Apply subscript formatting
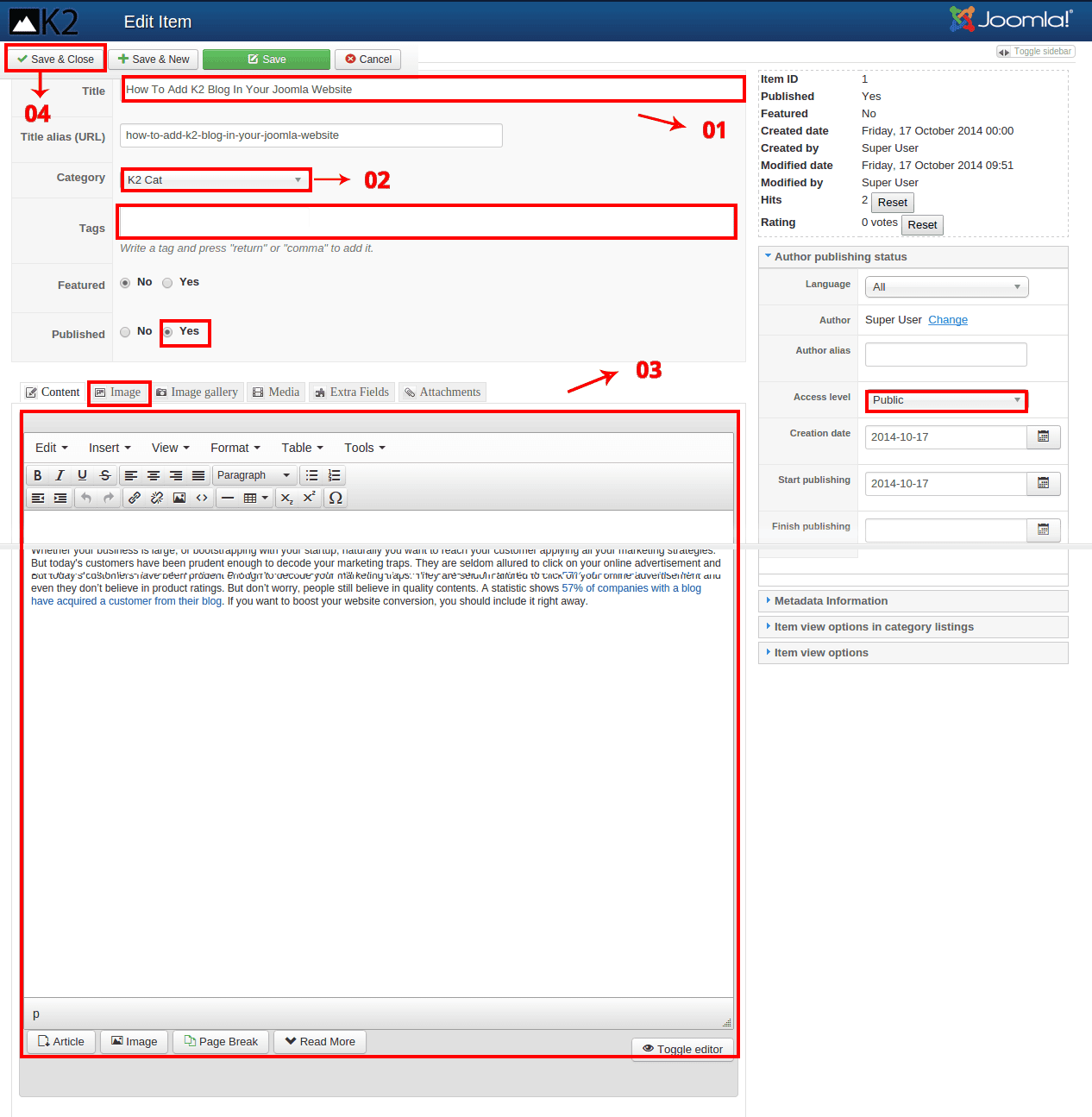The image size is (1092, 1117). [x=287, y=498]
